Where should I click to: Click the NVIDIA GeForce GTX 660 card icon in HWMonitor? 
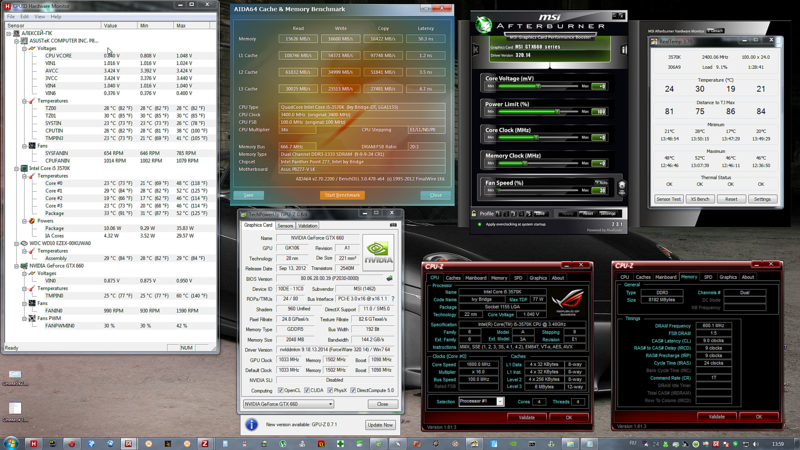pyautogui.click(x=24, y=266)
